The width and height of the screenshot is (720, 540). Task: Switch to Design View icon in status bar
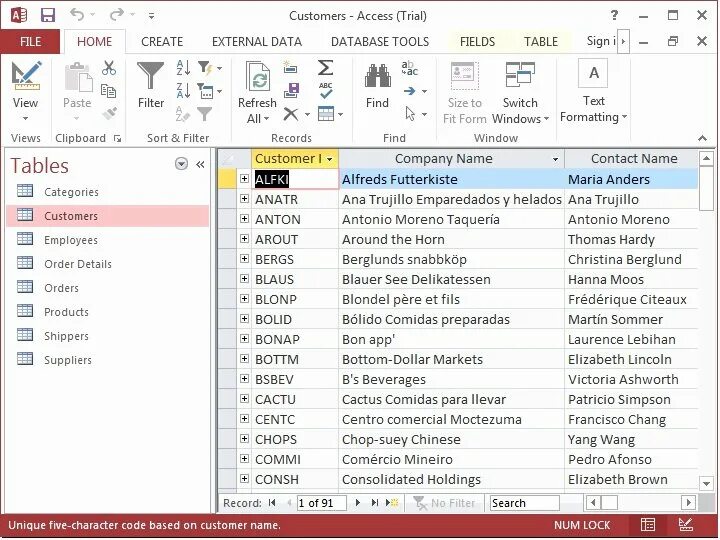685,524
